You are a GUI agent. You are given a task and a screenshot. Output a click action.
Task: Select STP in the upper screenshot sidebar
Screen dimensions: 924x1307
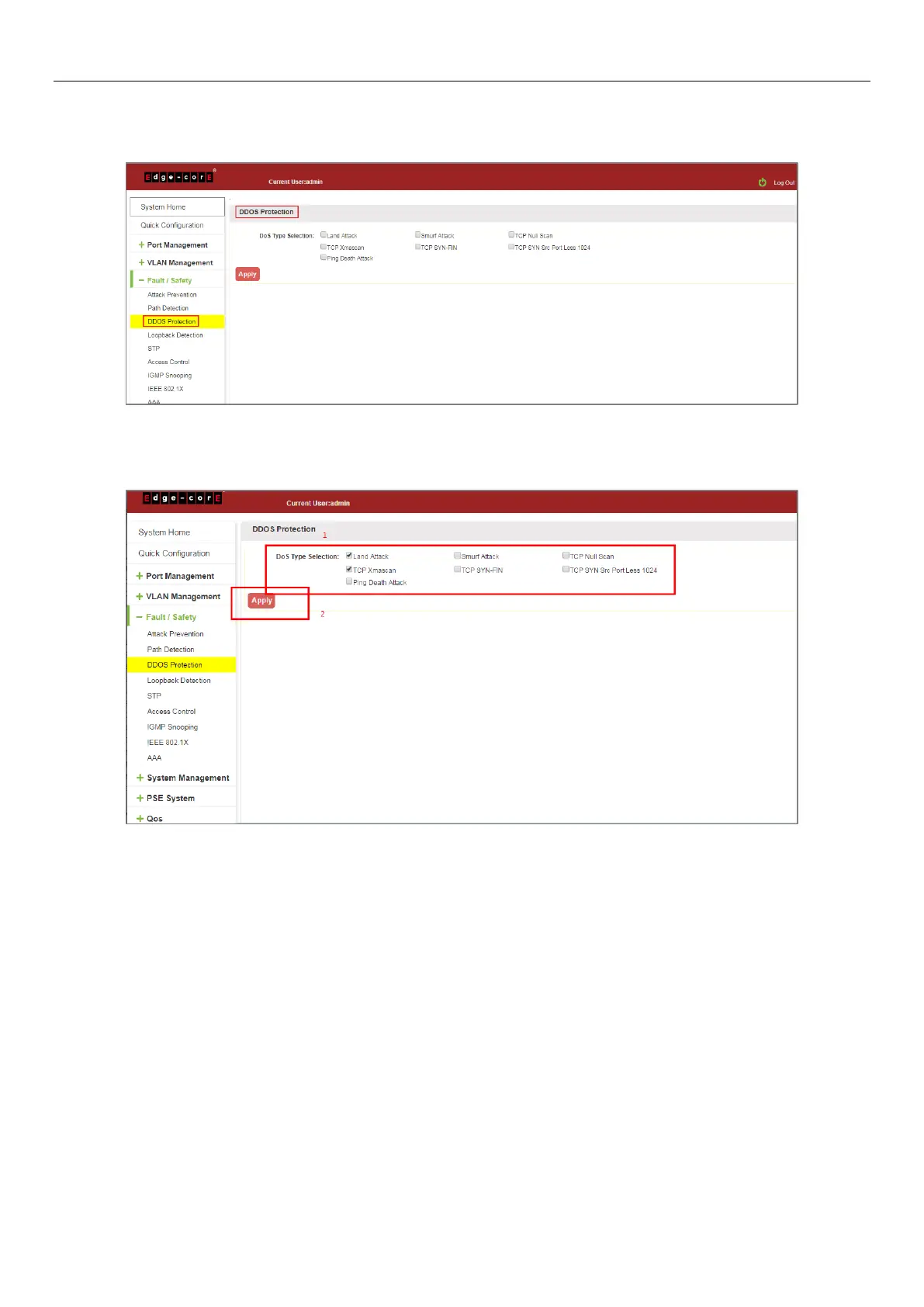[154, 348]
